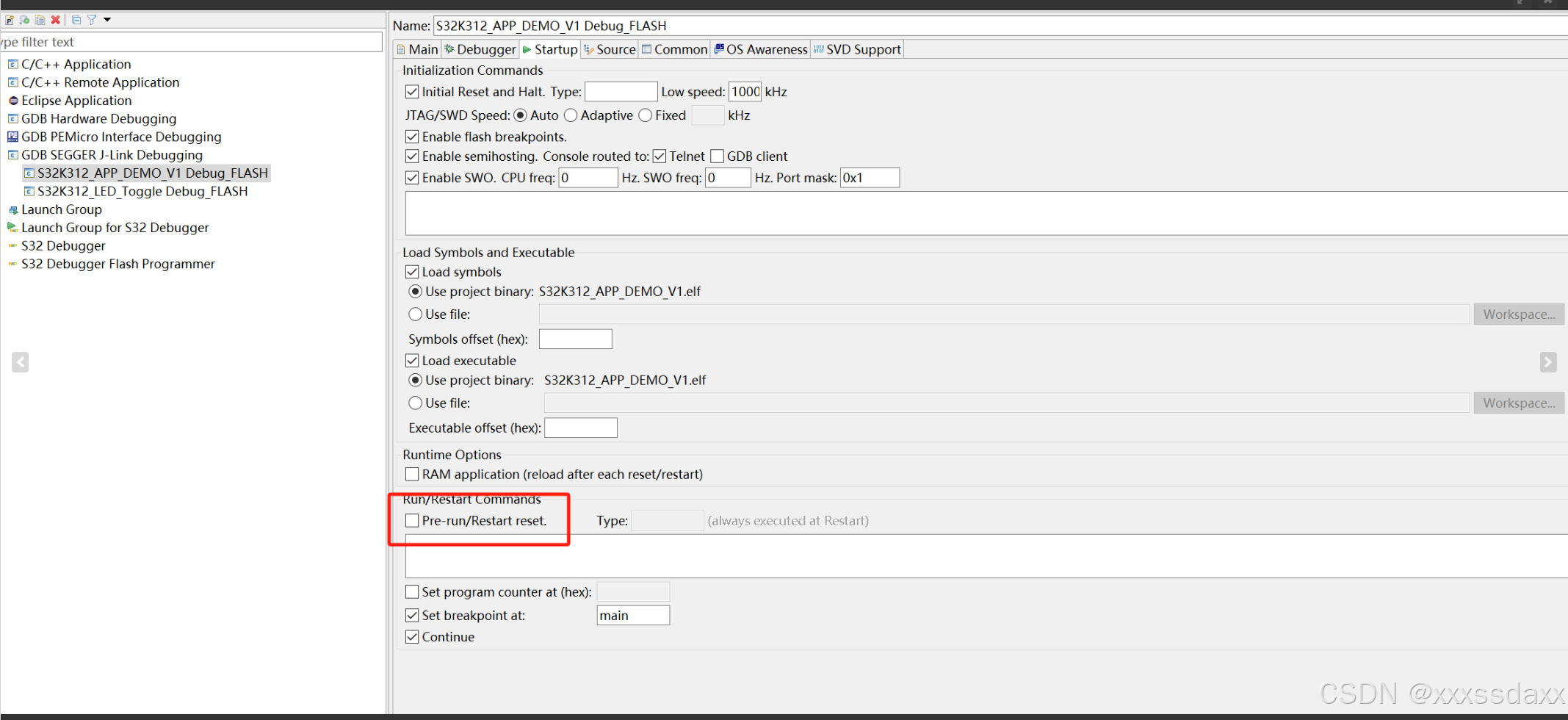
Task: Select Adaptive JTAG/SWD speed
Action: (x=571, y=115)
